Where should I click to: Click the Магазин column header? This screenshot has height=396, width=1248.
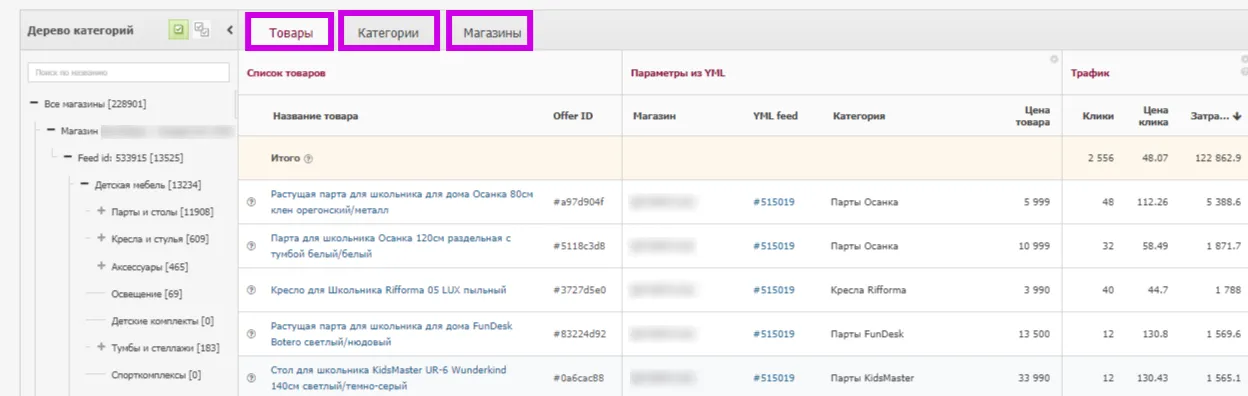(655, 116)
